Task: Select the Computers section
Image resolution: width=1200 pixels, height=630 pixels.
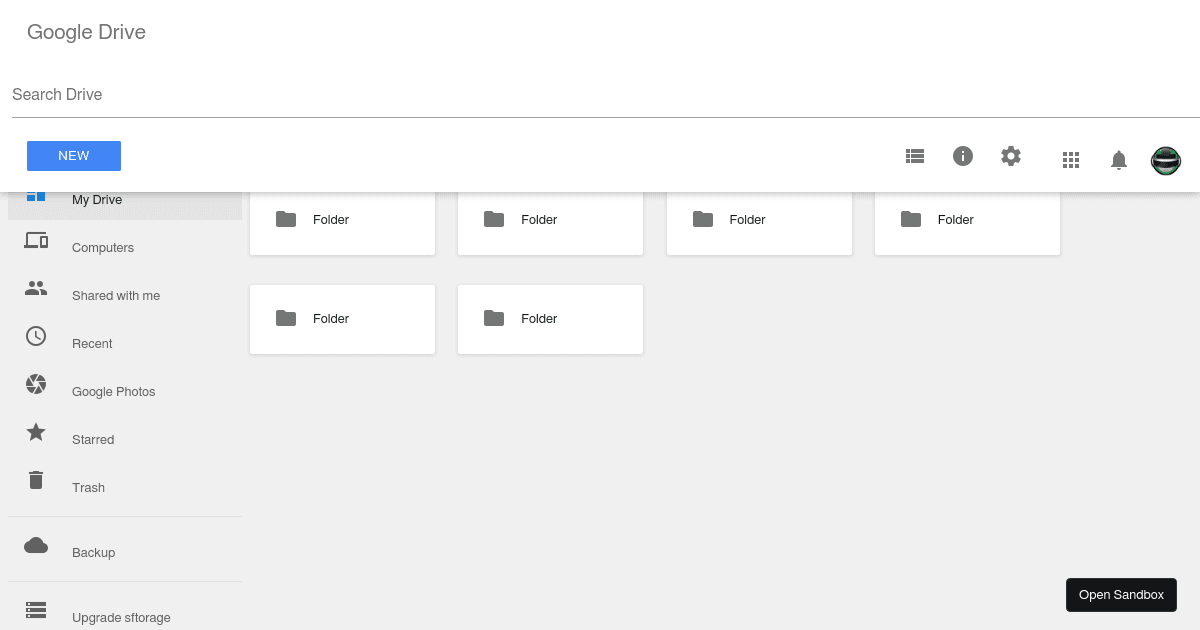Action: point(102,247)
